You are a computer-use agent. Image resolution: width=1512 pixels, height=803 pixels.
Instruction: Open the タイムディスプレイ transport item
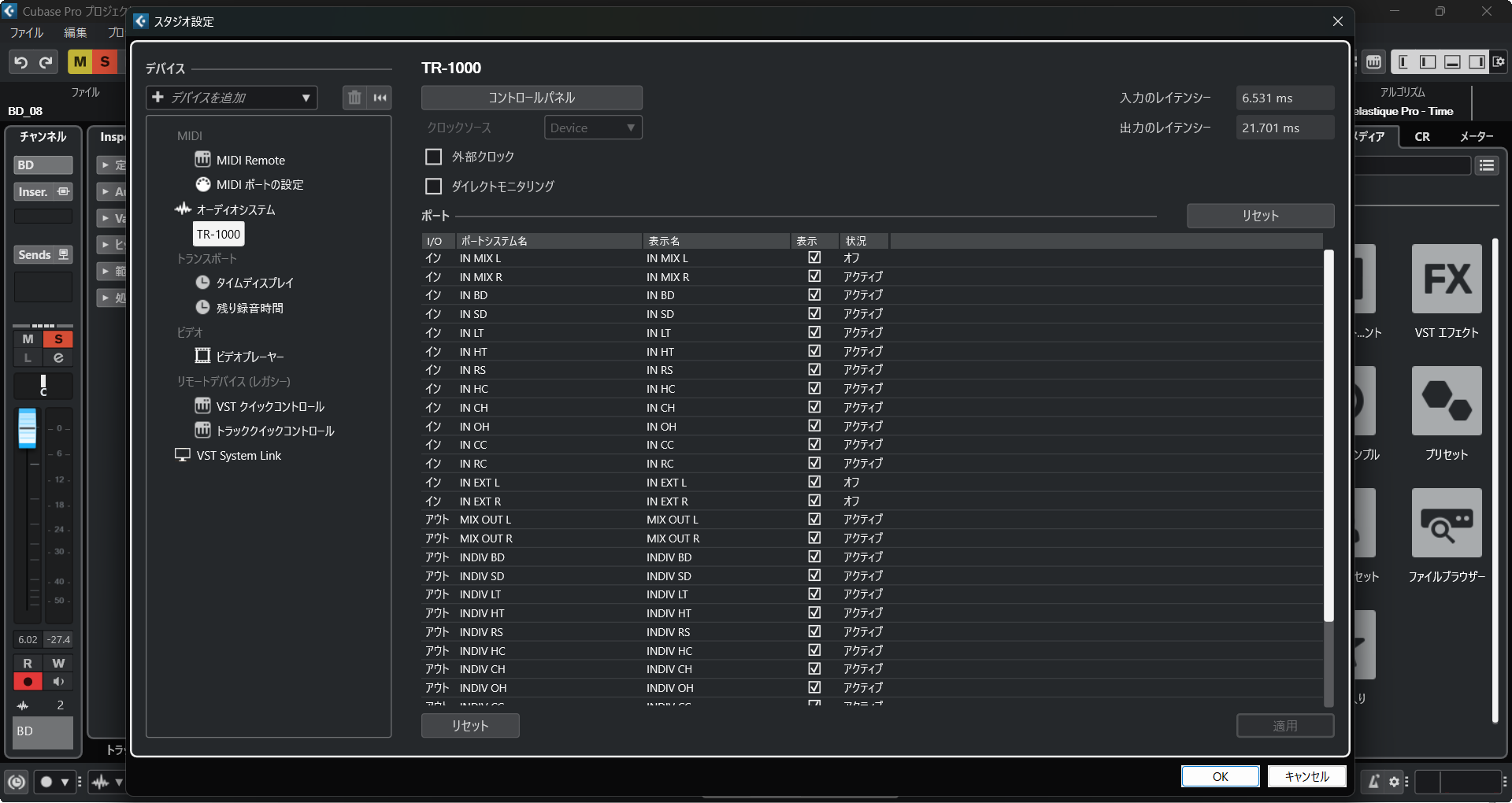(x=254, y=283)
